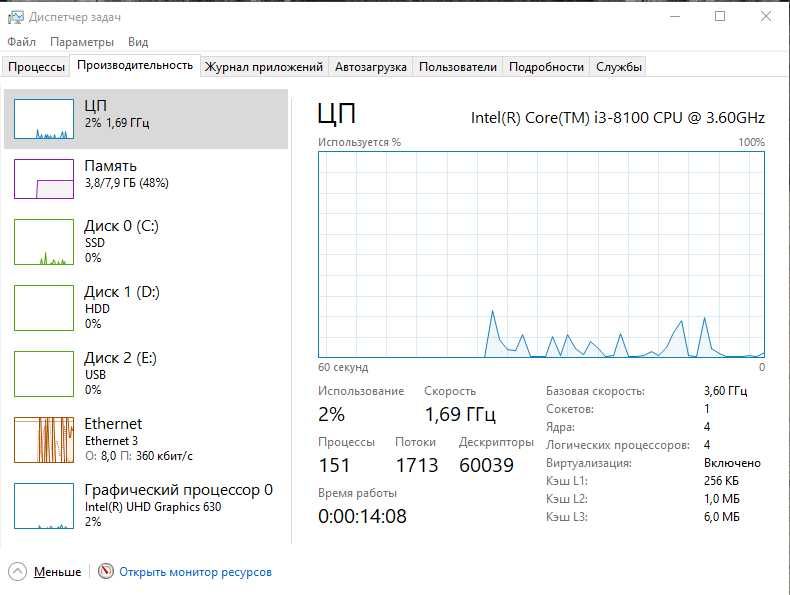Click the Ethernet 3 adapter text

point(111,441)
